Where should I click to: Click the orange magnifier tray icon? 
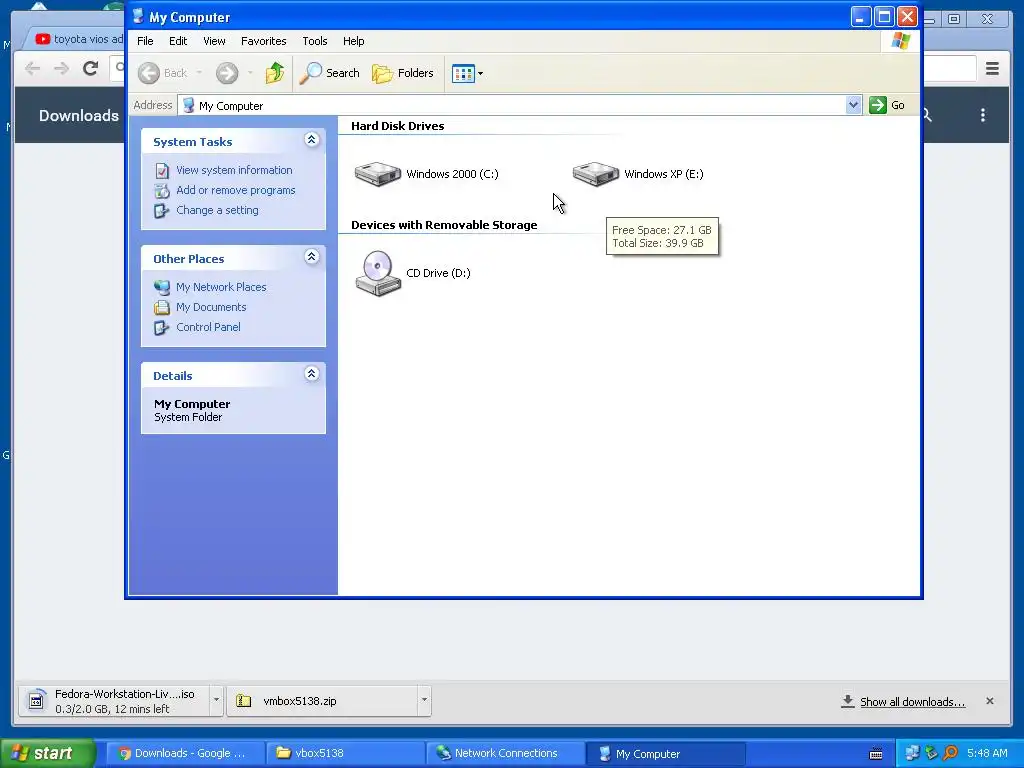(x=950, y=753)
